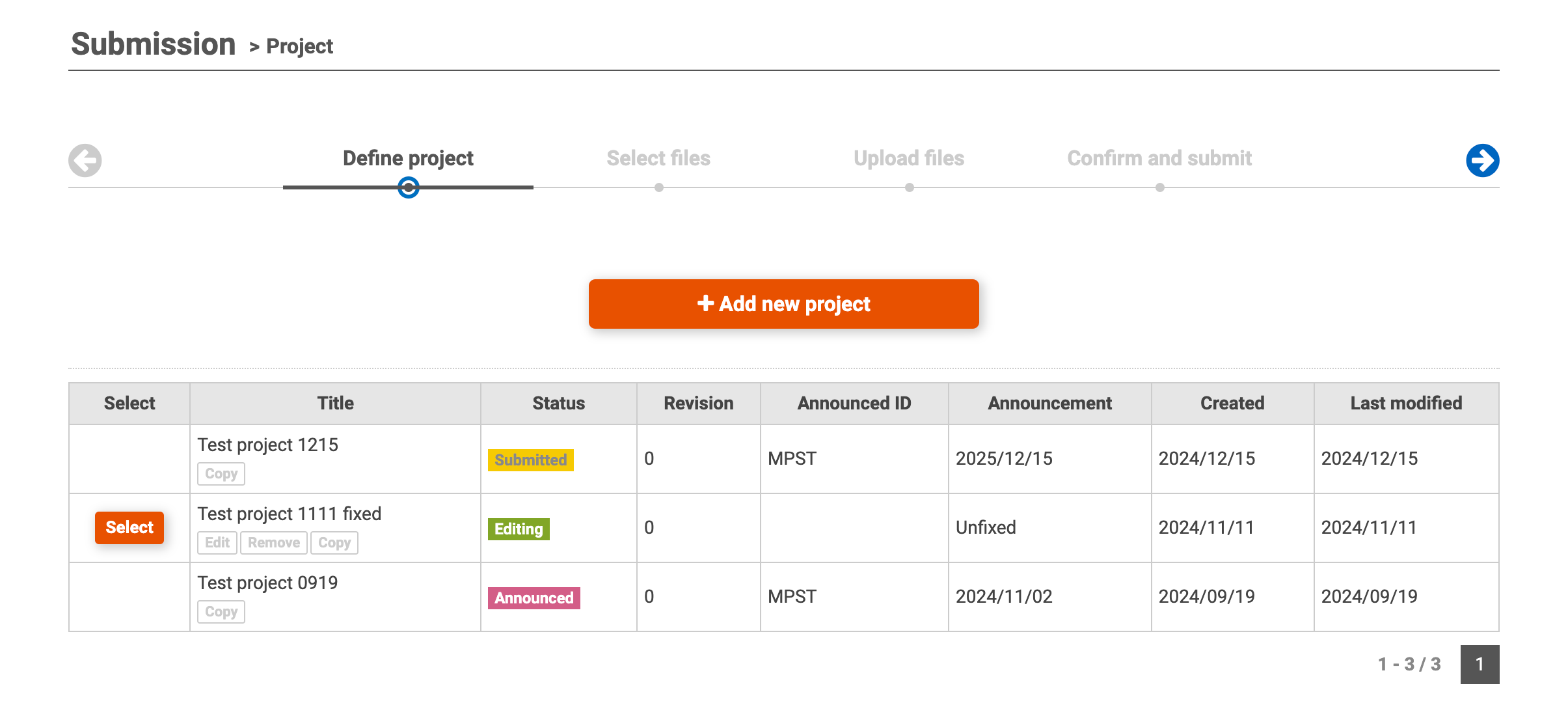Viewport: 1568px width, 703px height.
Task: Select Test project 1111 fixed
Action: click(129, 527)
